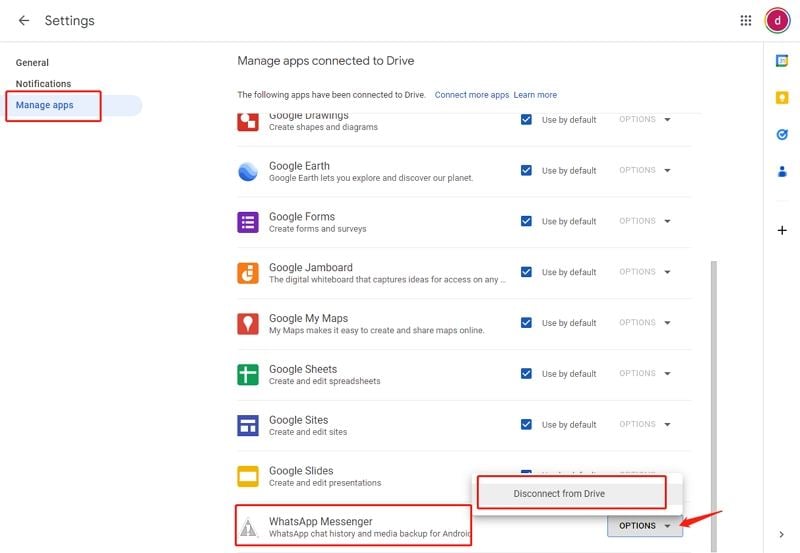Click the Connect more apps link

[x=472, y=95]
